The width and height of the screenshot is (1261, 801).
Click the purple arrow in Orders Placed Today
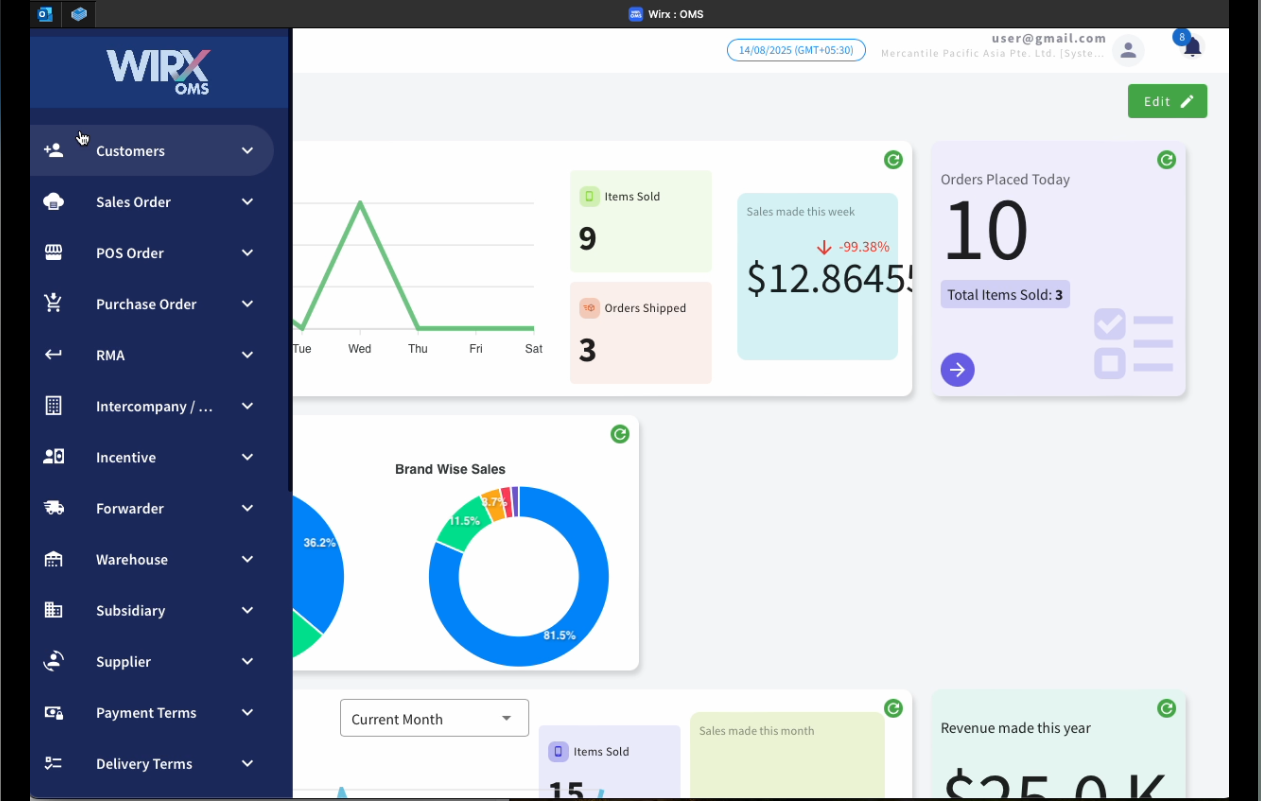pos(957,370)
